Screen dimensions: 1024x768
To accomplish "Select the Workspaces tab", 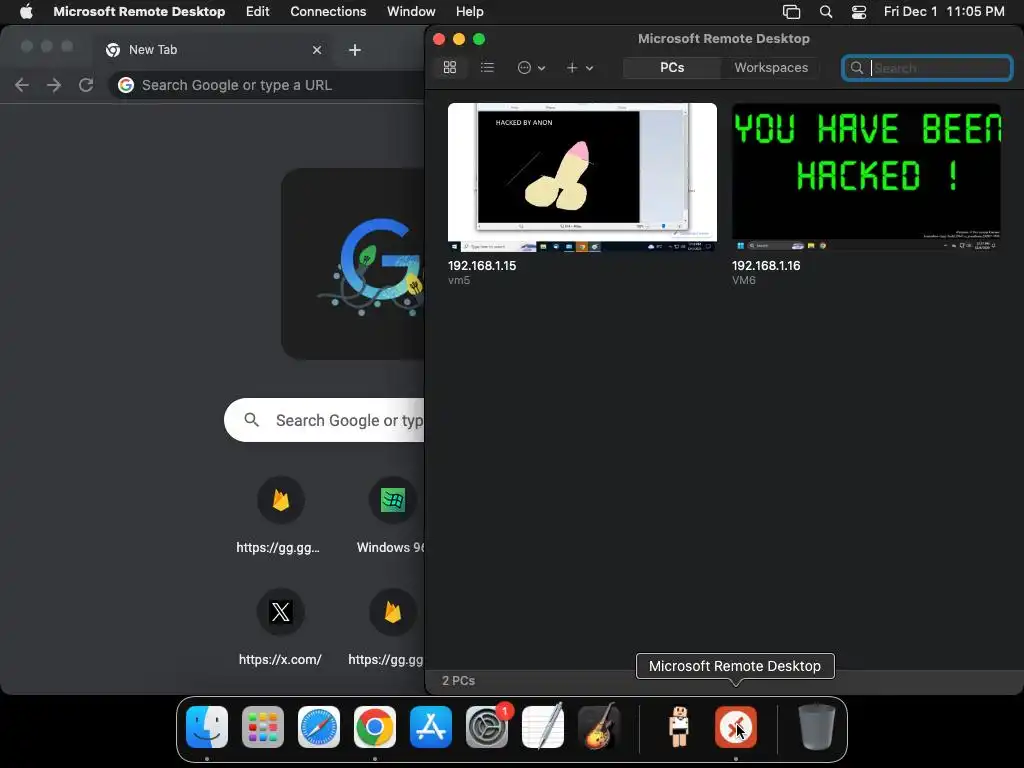I will point(771,67).
